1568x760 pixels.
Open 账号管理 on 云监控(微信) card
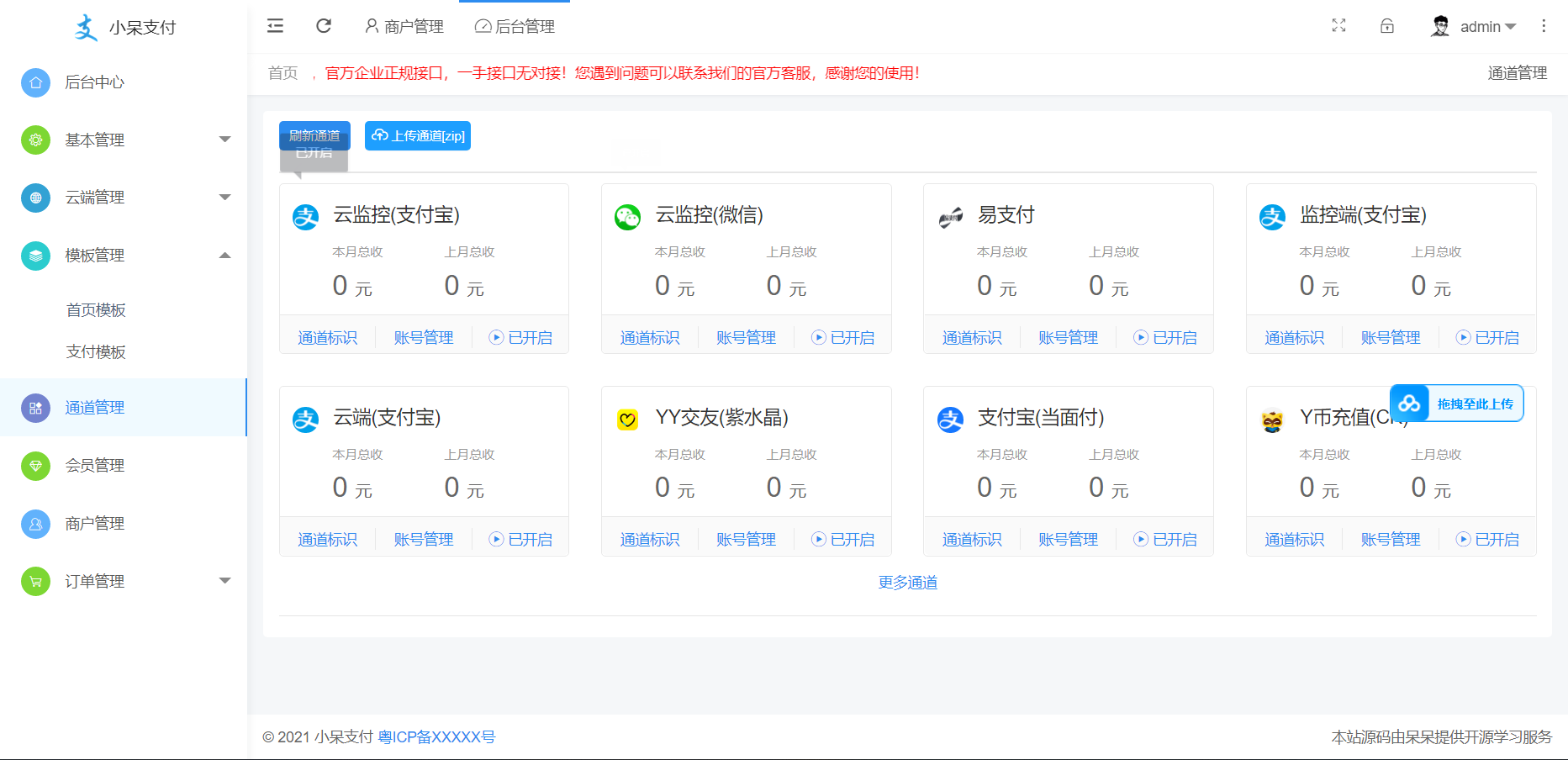point(746,337)
